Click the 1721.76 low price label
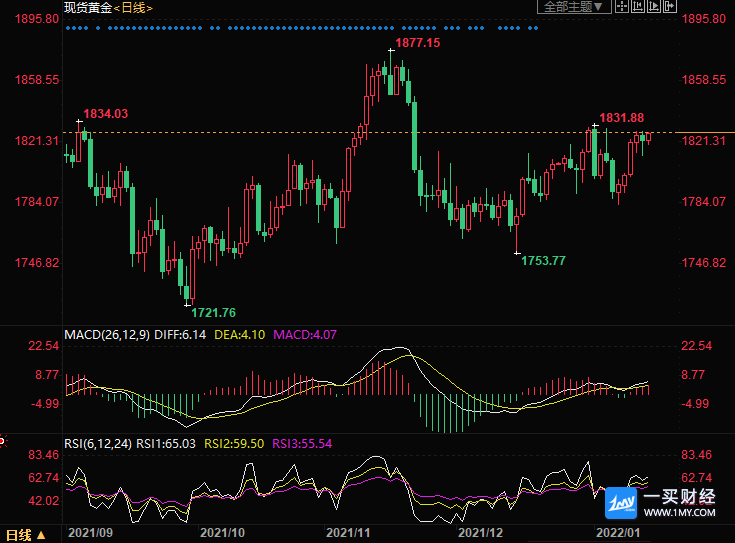The height and width of the screenshot is (543, 735). tap(213, 313)
